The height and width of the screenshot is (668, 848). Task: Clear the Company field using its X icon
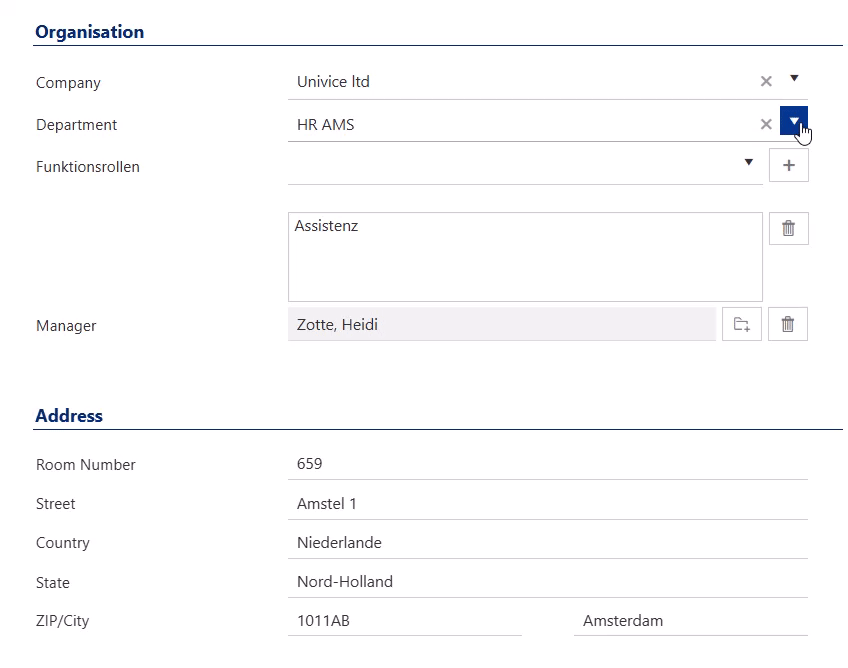(766, 81)
